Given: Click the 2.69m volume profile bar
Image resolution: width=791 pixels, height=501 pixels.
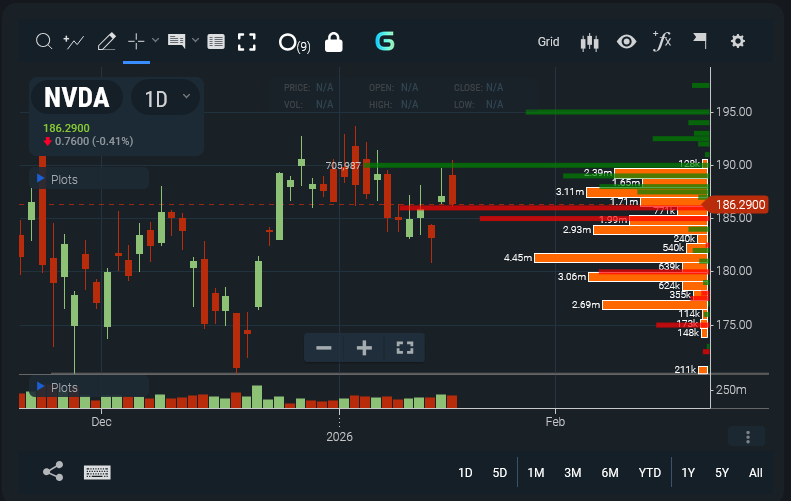Looking at the screenshot, I should pyautogui.click(x=655, y=305).
